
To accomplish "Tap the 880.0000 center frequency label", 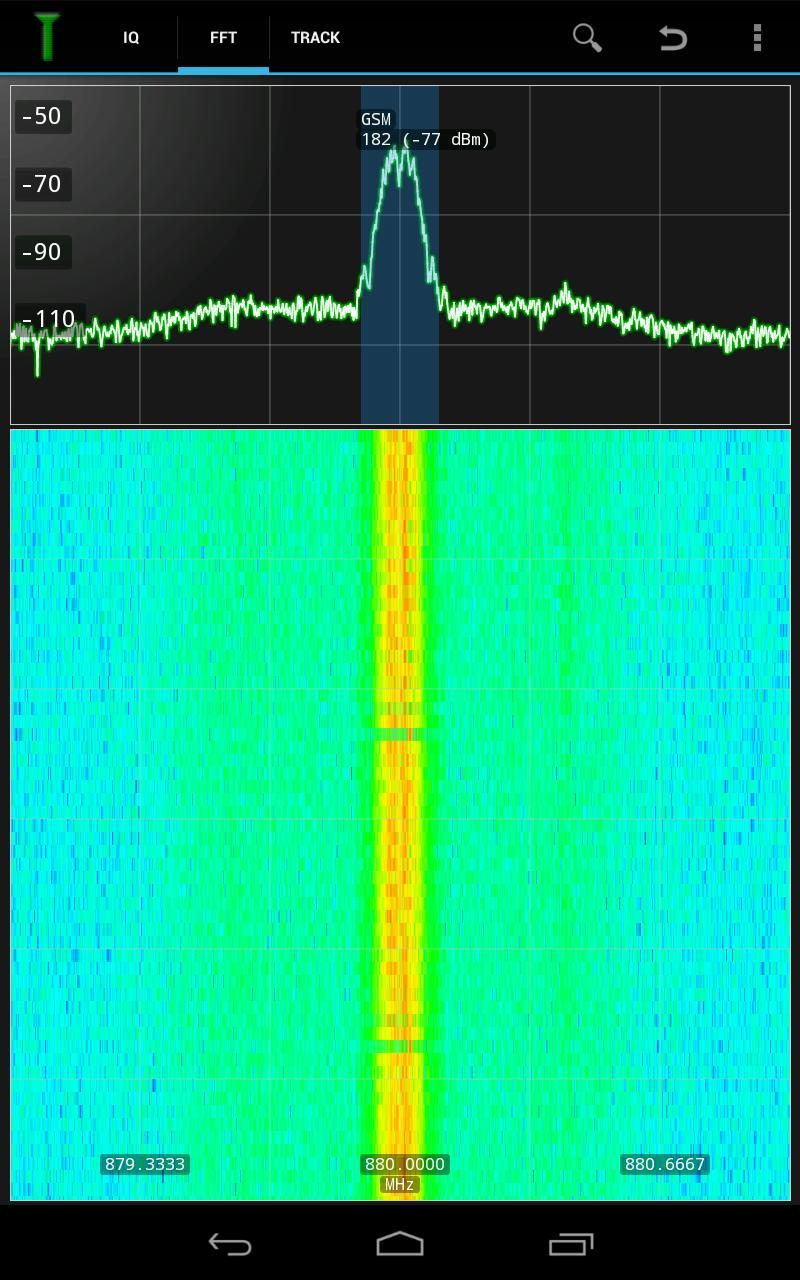I will point(404,1164).
